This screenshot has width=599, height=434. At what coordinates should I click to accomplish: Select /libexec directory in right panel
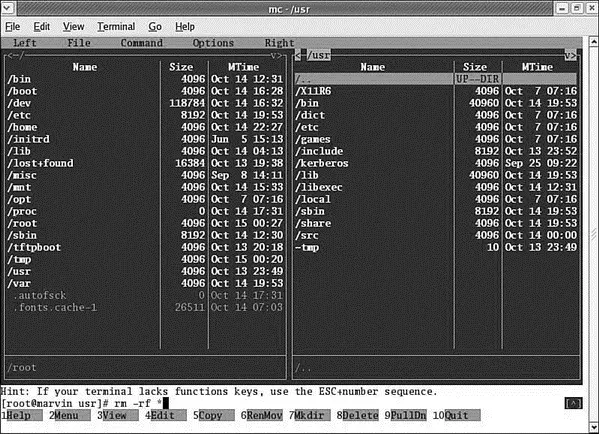point(435,187)
